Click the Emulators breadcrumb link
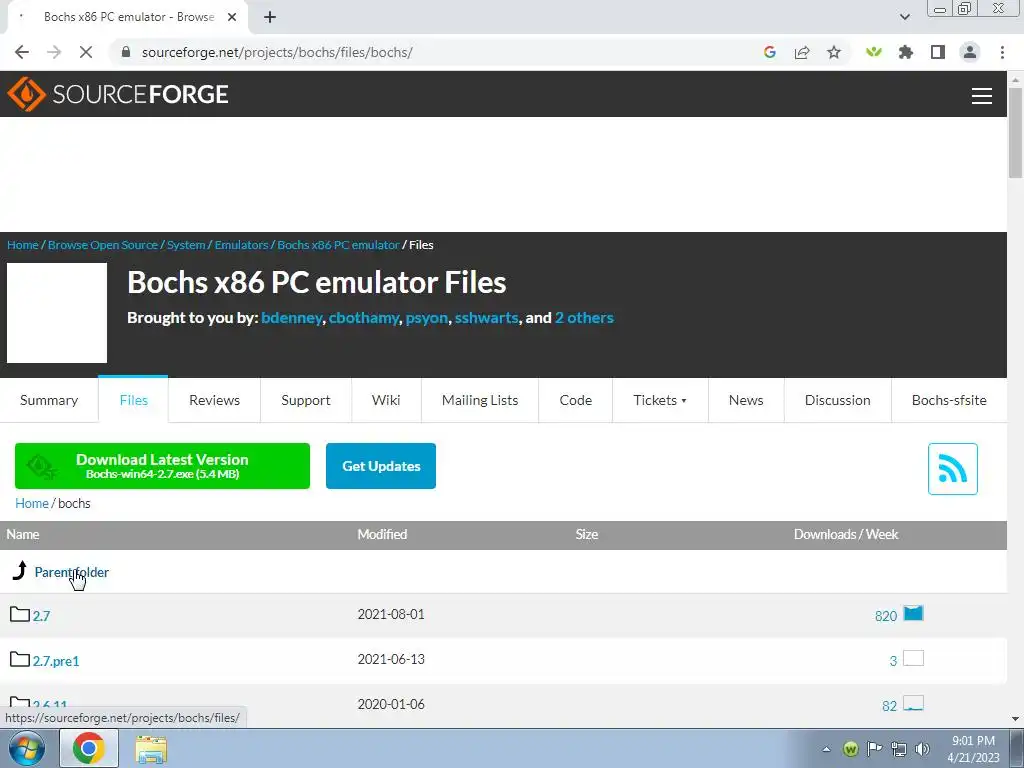The width and height of the screenshot is (1024, 768). 241,244
